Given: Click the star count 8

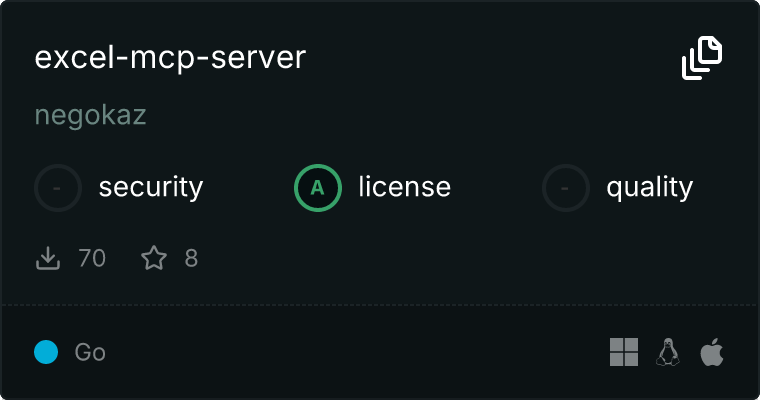Looking at the screenshot, I should coord(191,259).
